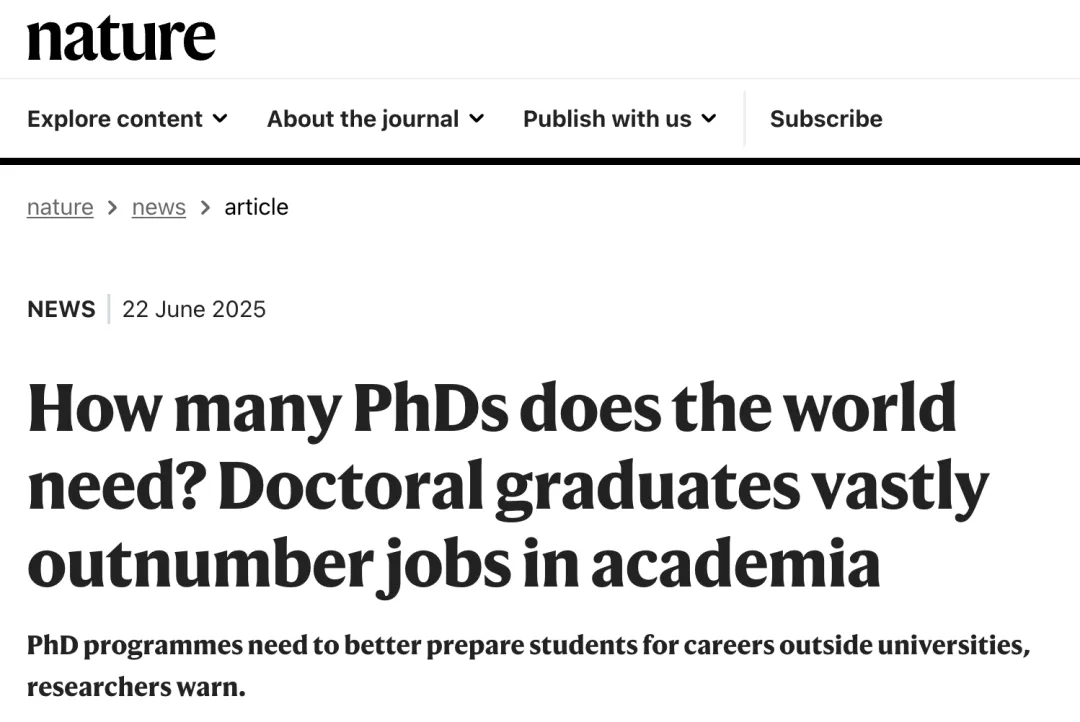Open the Publish with us menu label
The image size is (1080, 722).
pos(607,119)
